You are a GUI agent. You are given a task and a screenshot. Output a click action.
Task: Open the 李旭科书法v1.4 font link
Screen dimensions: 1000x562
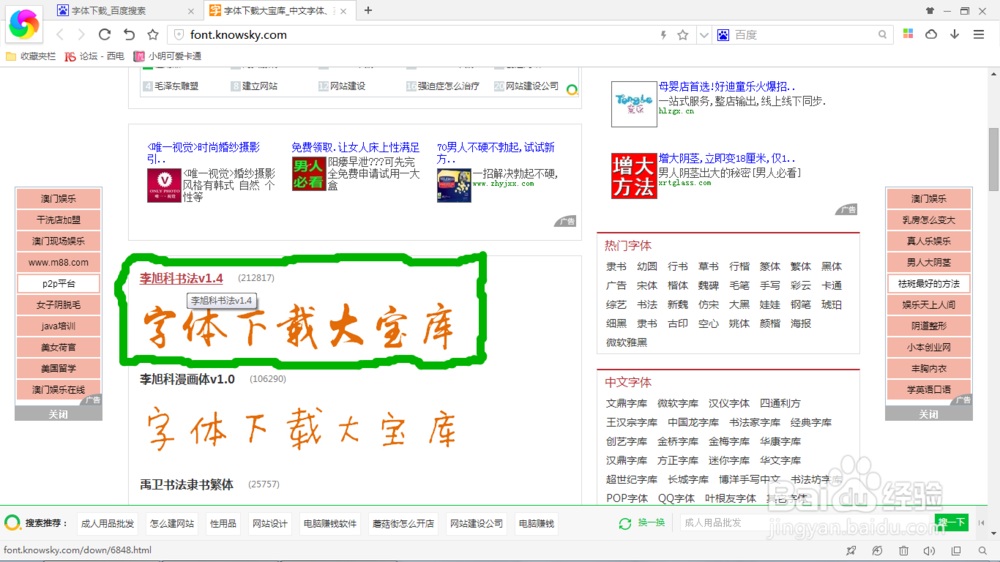click(181, 278)
